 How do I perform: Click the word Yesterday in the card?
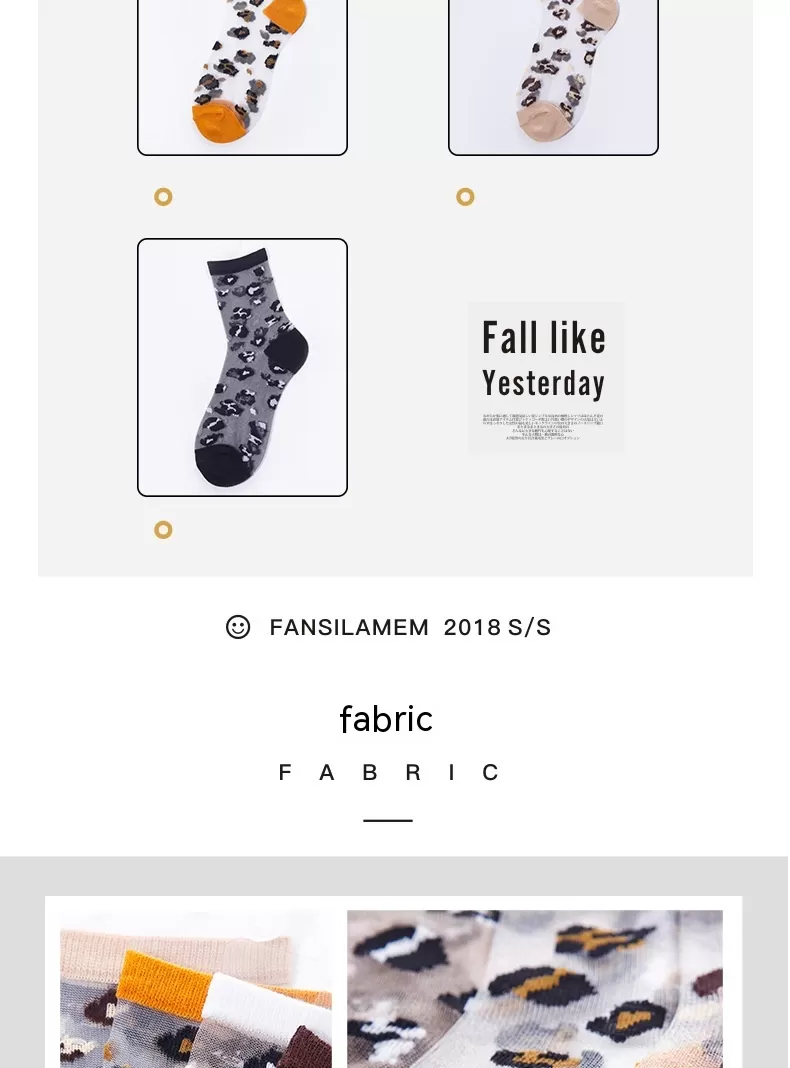point(543,383)
